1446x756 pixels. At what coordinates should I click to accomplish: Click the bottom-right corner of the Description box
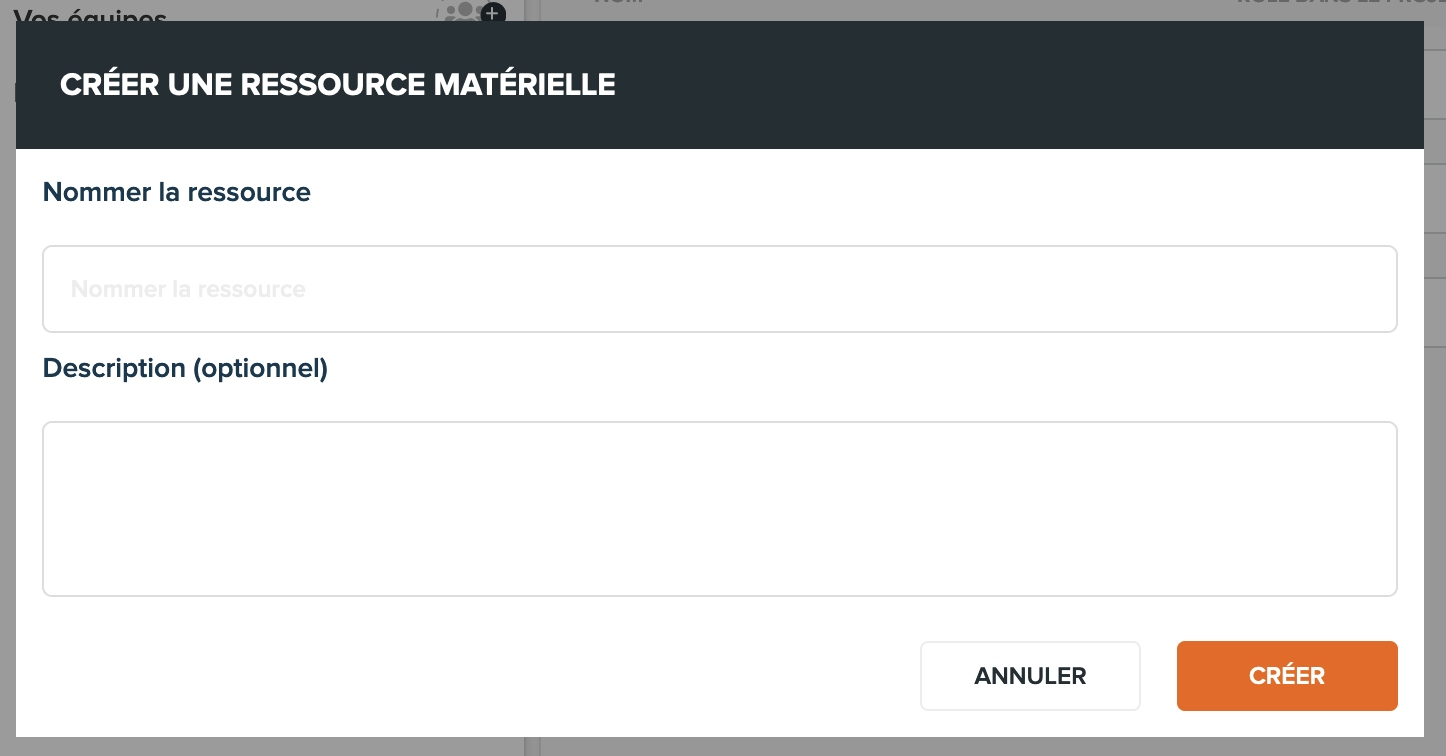1390,589
